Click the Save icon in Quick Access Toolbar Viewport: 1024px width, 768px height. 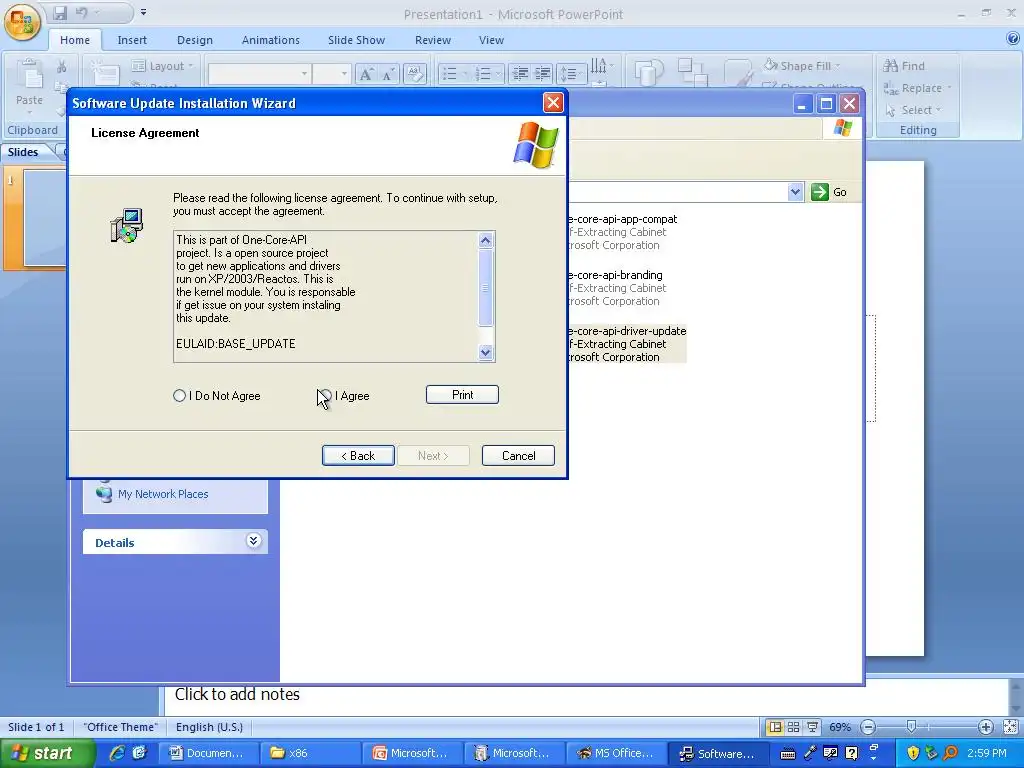(60, 13)
